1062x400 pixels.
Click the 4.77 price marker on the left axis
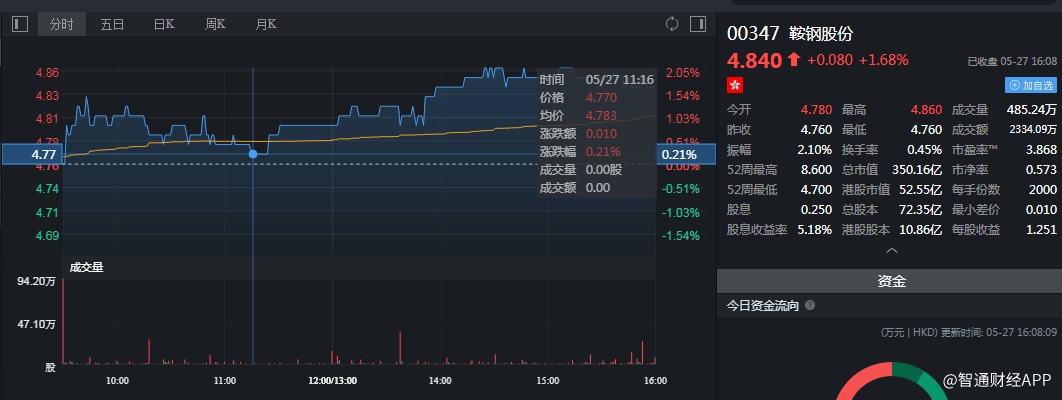(x=32, y=155)
